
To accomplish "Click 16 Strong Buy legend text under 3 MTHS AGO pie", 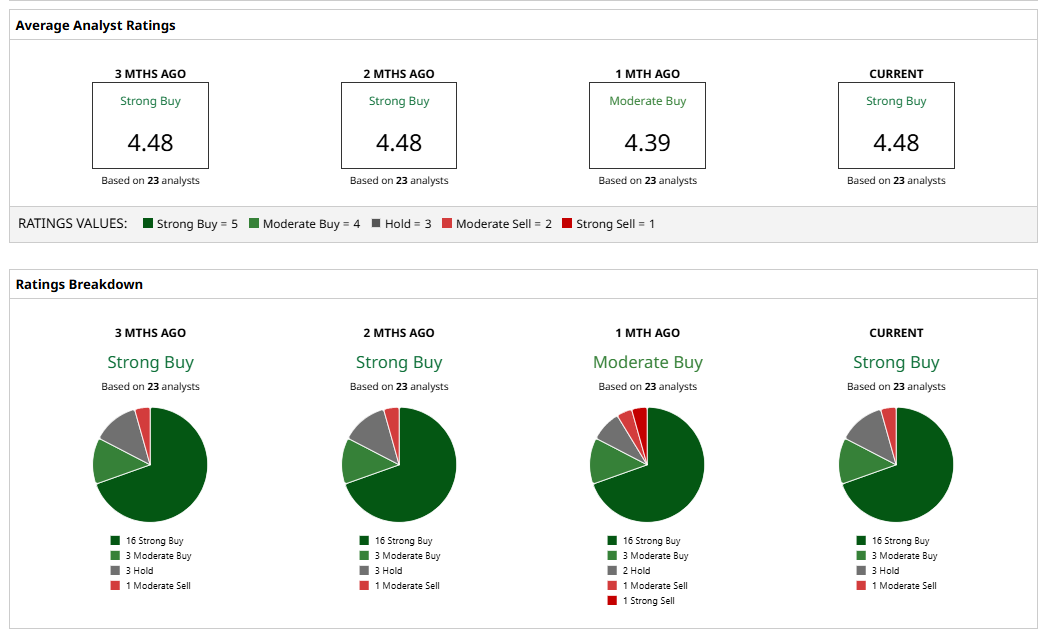I will (x=154, y=541).
